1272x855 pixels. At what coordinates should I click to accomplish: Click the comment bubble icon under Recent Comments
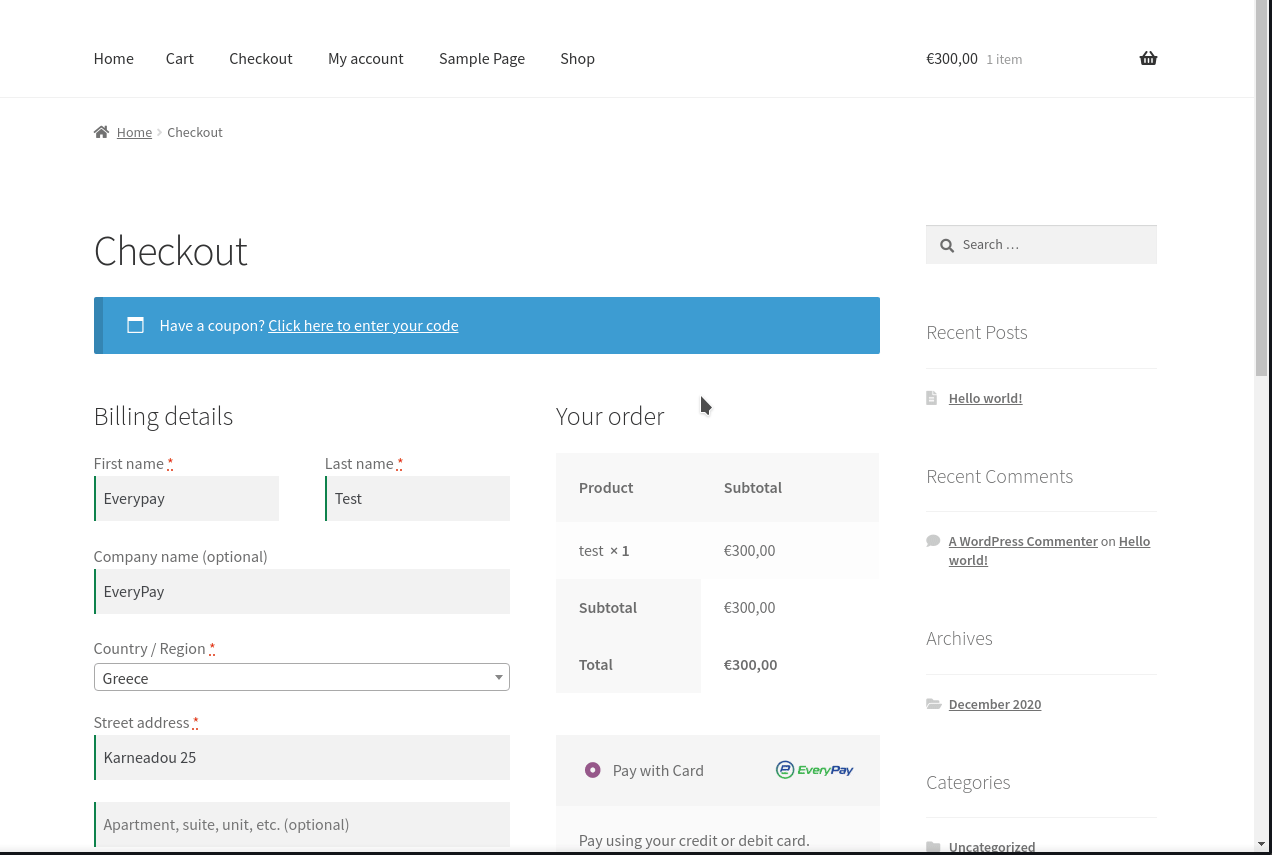933,541
